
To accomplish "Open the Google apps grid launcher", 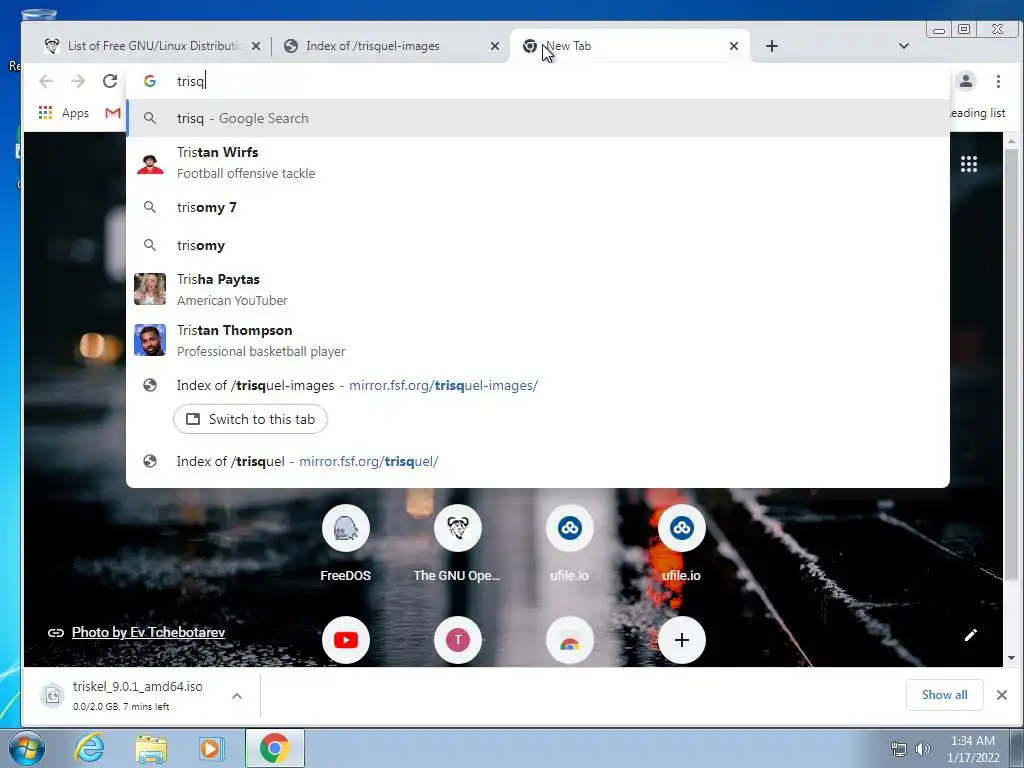I will click(968, 164).
